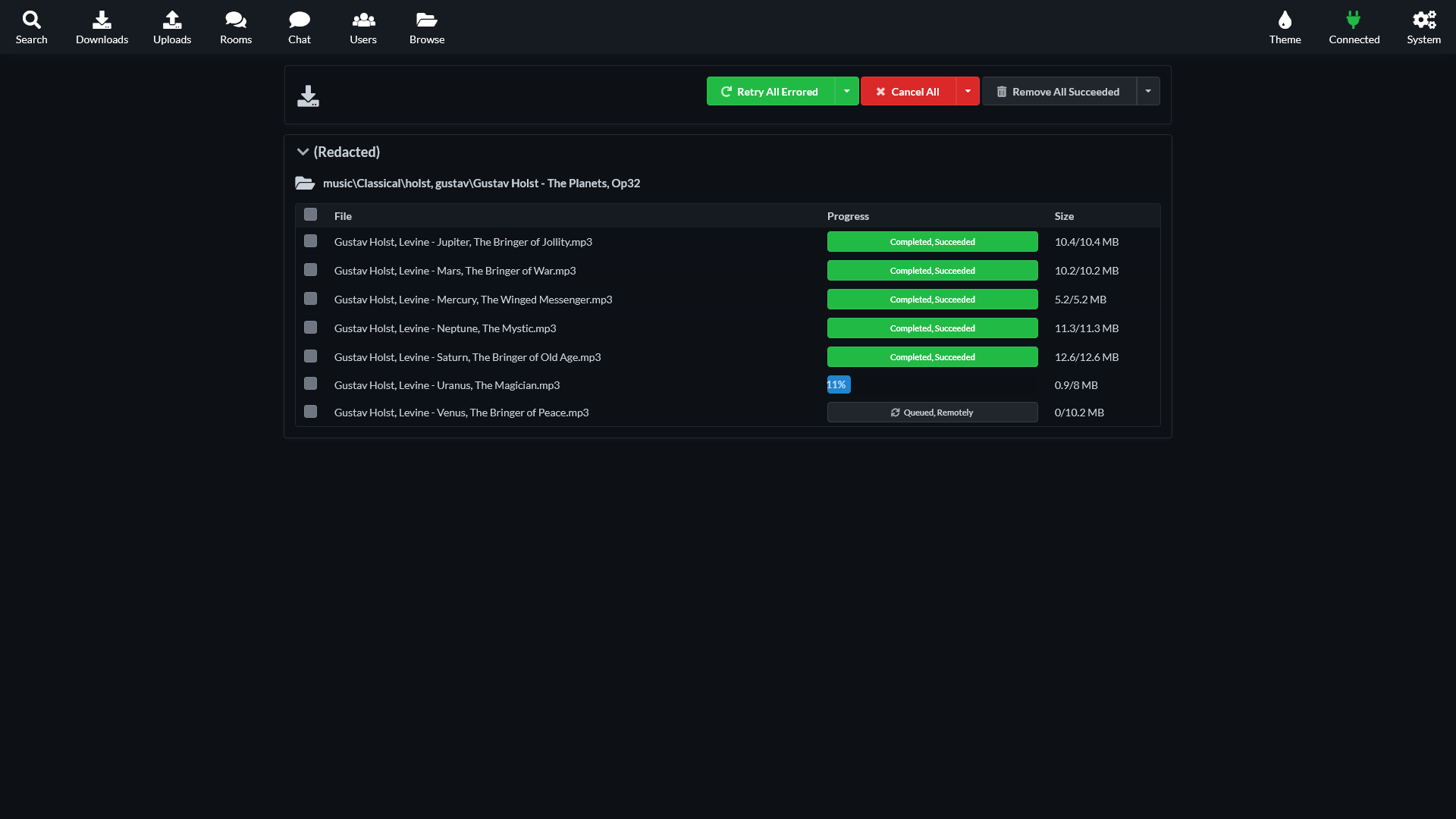Click the red Cancel All button
This screenshot has height=819, width=1456.
pos(908,91)
